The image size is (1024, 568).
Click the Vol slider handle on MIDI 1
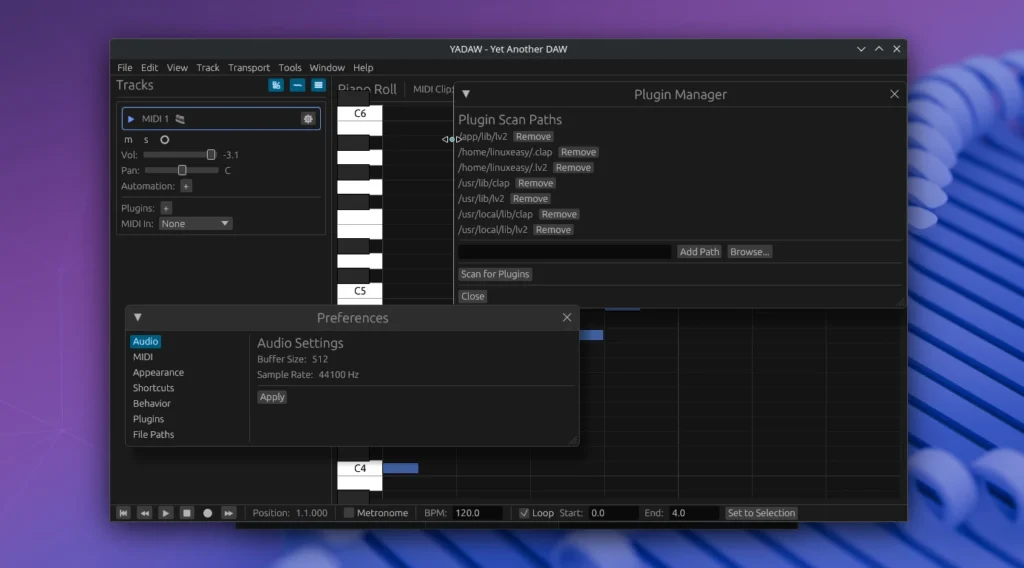click(211, 155)
